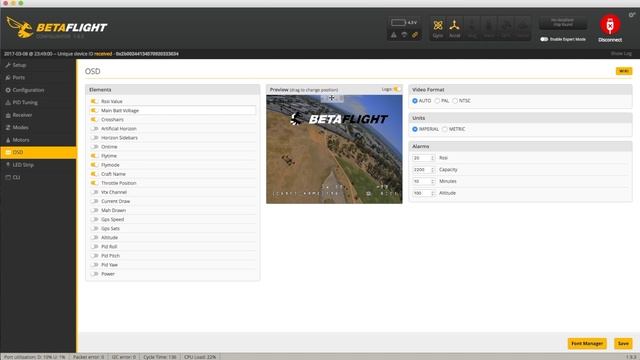Click the Setup wrench icon in sidebar
This screenshot has width=640, height=360.
coord(8,65)
